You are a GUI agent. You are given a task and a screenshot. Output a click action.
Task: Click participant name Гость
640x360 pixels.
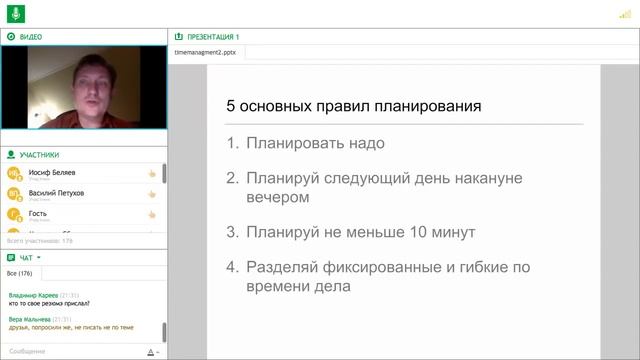click(x=38, y=213)
